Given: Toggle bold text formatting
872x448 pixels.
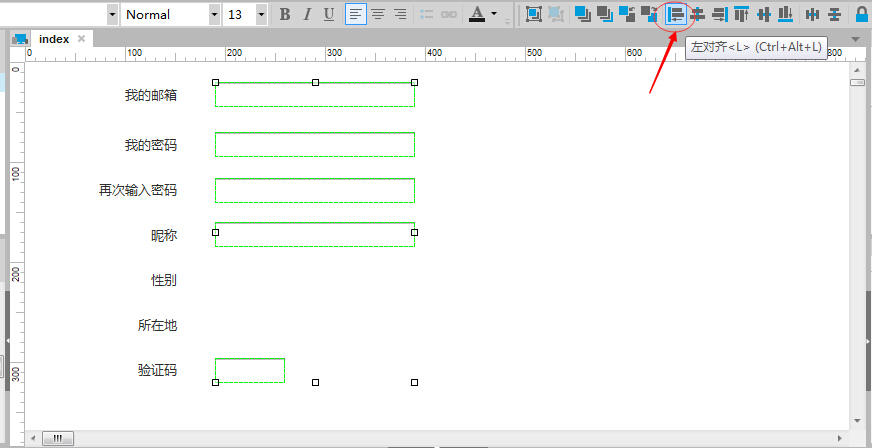Looking at the screenshot, I should (285, 14).
